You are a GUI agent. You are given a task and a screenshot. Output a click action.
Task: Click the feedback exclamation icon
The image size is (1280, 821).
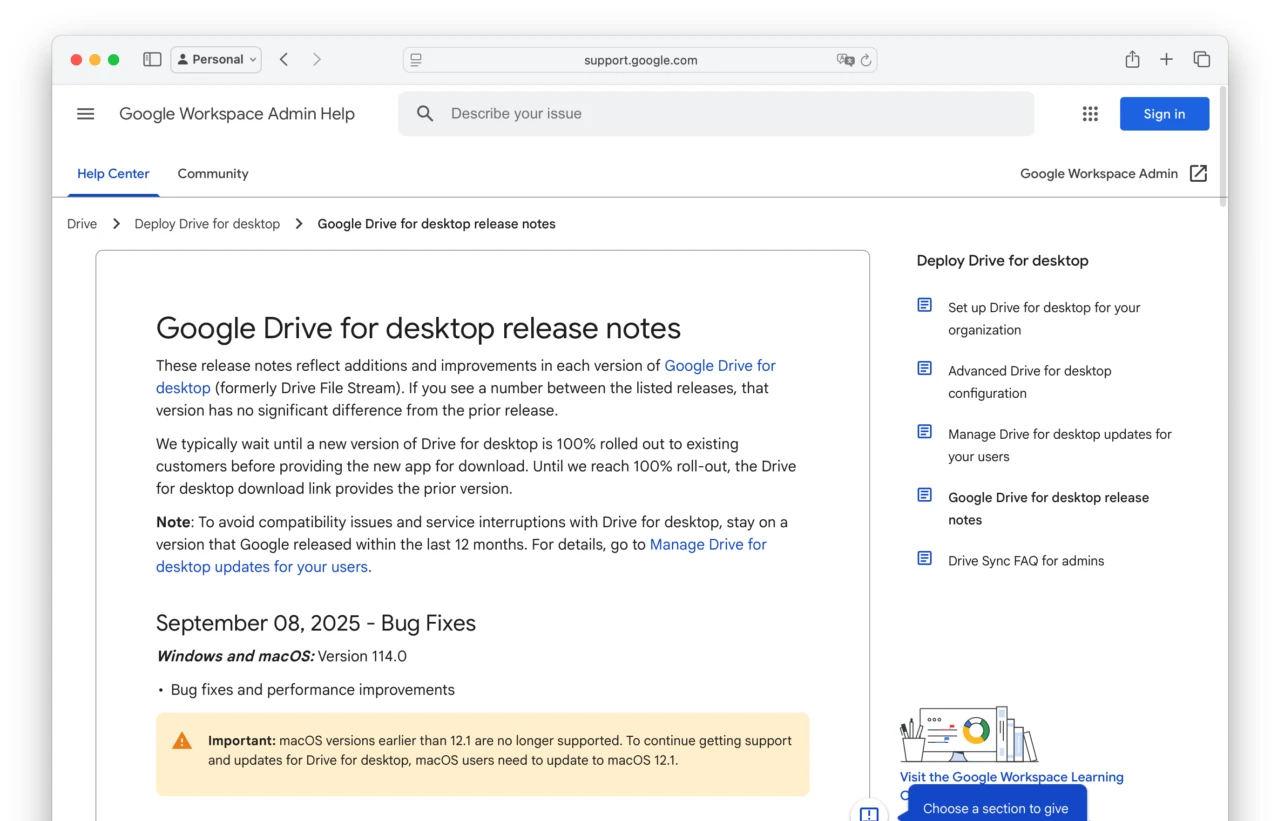tap(869, 812)
